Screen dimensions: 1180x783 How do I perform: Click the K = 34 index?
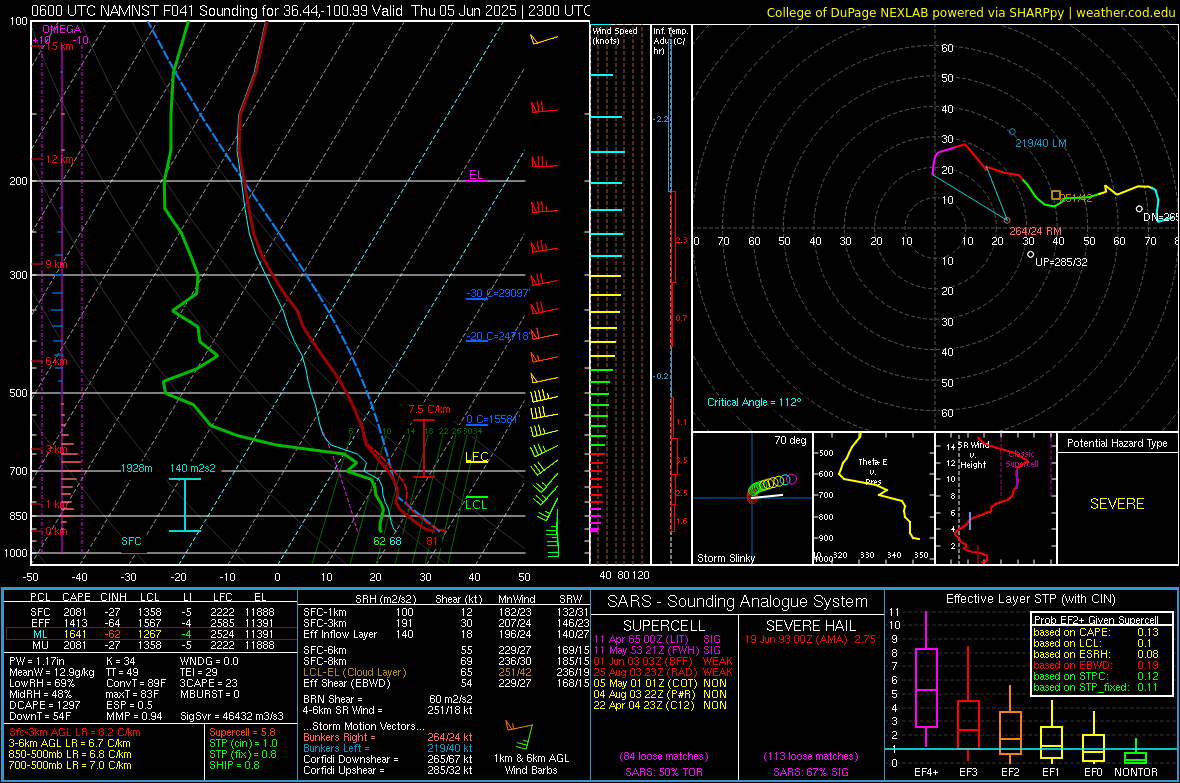(x=120, y=661)
